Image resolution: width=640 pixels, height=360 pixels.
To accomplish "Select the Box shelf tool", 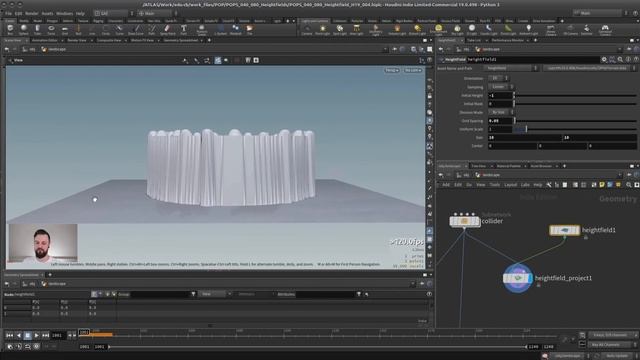I will pyautogui.click(x=10, y=29).
